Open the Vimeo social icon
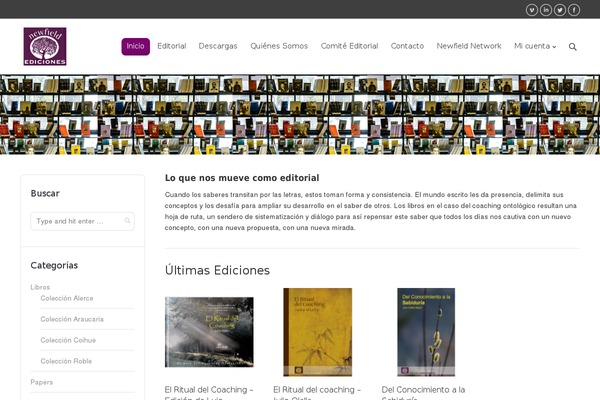Image resolution: width=600 pixels, height=400 pixels. click(532, 10)
